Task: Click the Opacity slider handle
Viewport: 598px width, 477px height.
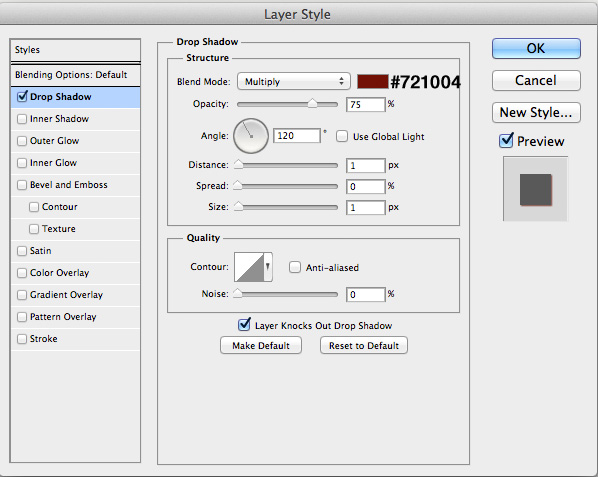Action: pos(312,103)
